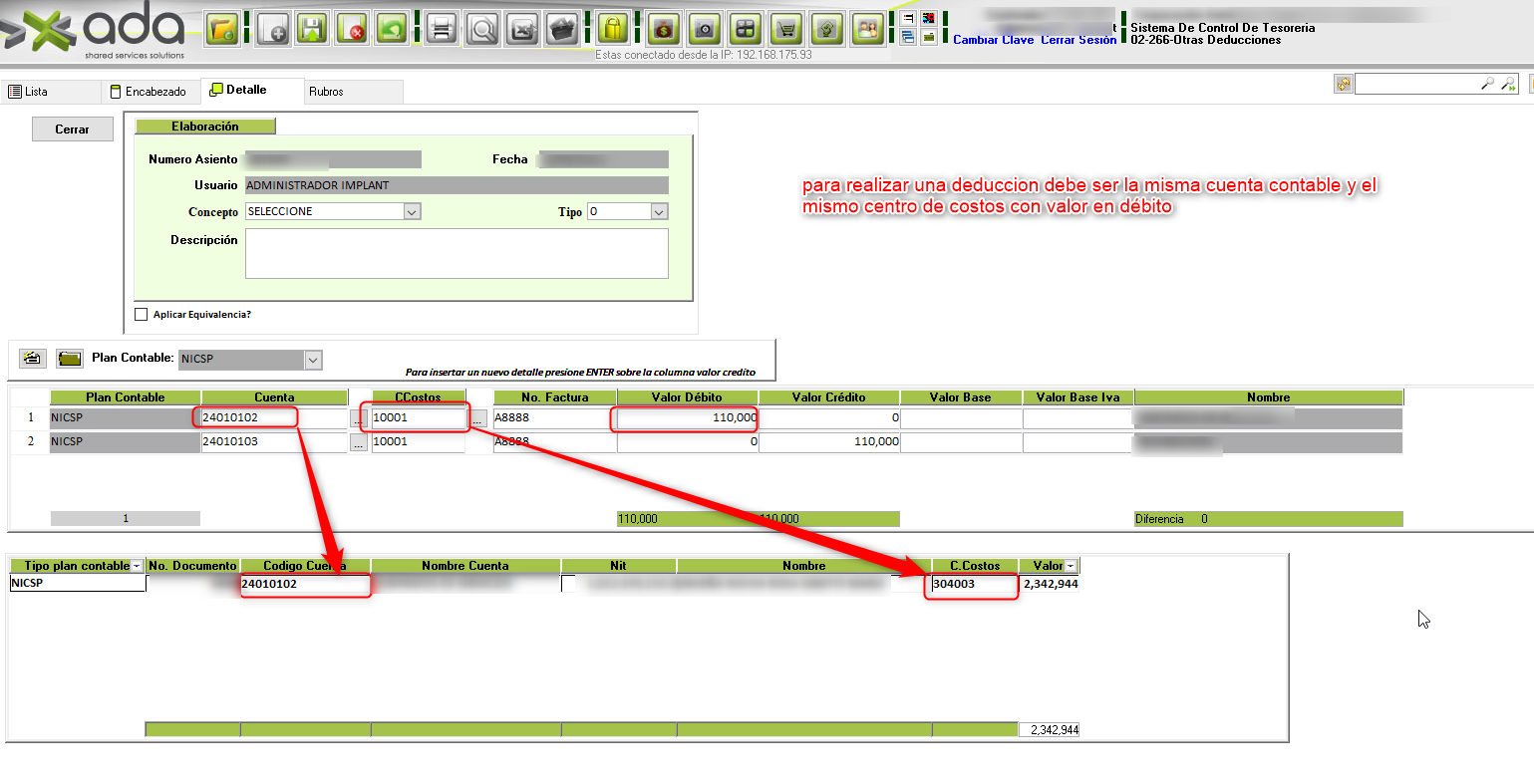Open the Plan Contable dropdown
1534x784 pixels.
pos(313,360)
